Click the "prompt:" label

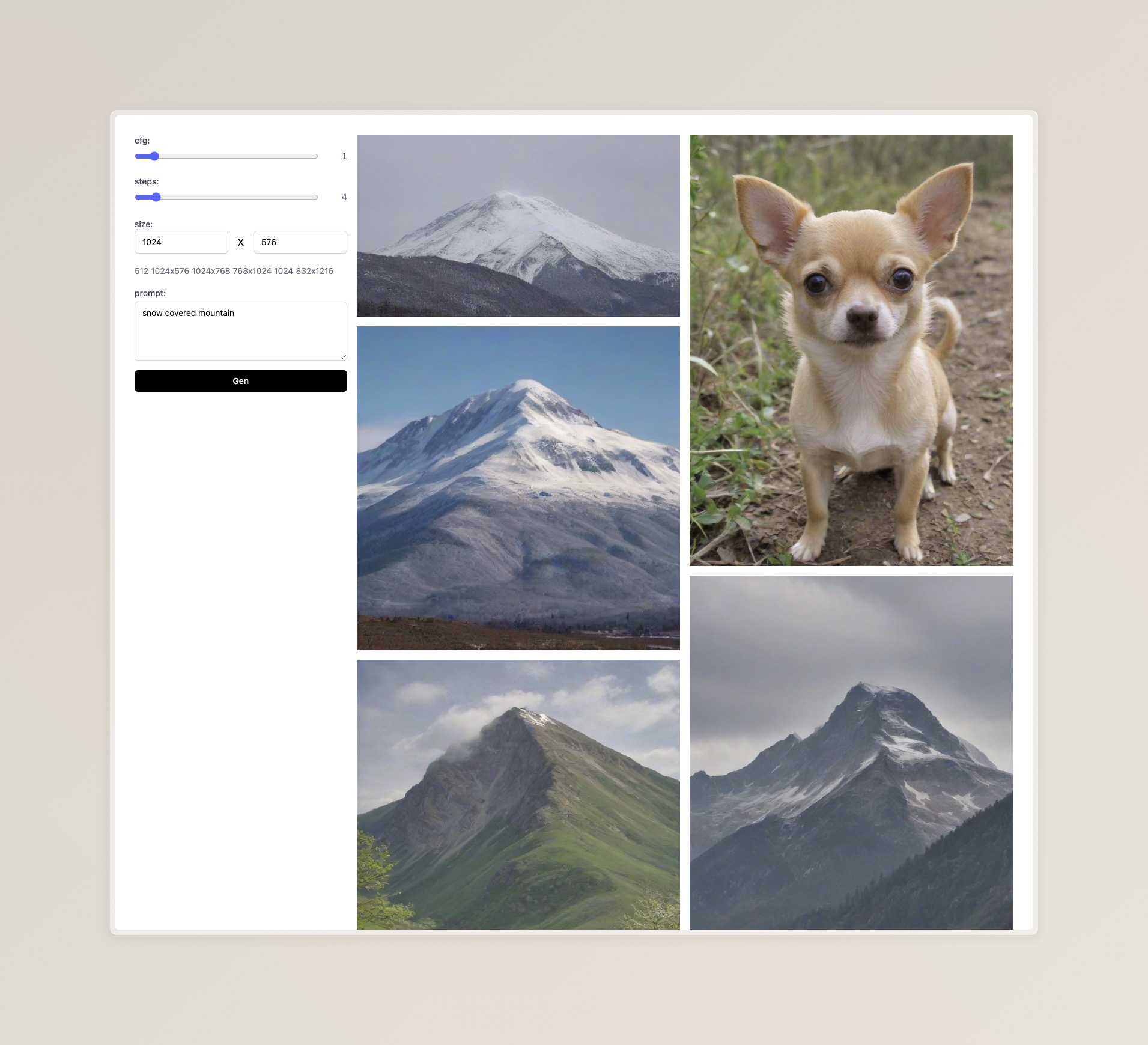tap(150, 293)
